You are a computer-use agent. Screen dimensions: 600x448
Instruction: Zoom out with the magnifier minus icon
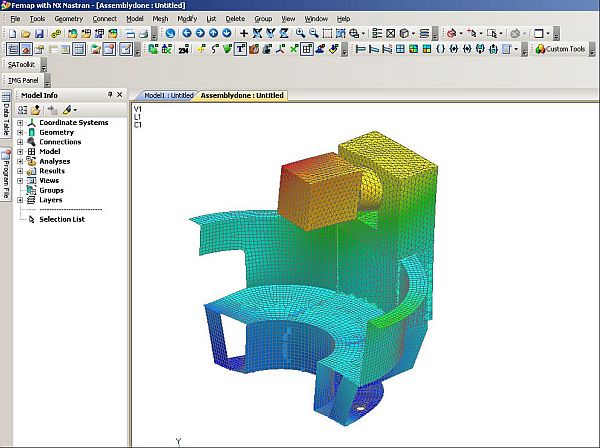click(314, 33)
